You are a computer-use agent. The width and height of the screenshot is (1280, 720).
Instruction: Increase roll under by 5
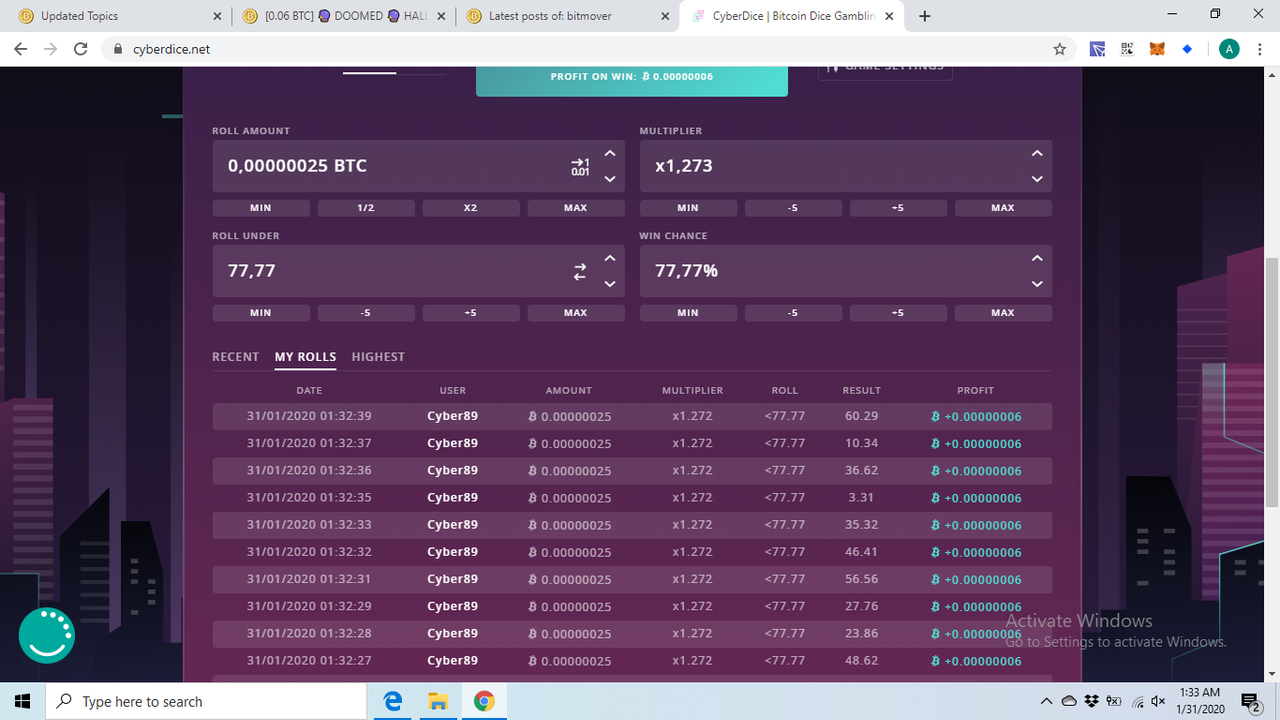coord(471,313)
